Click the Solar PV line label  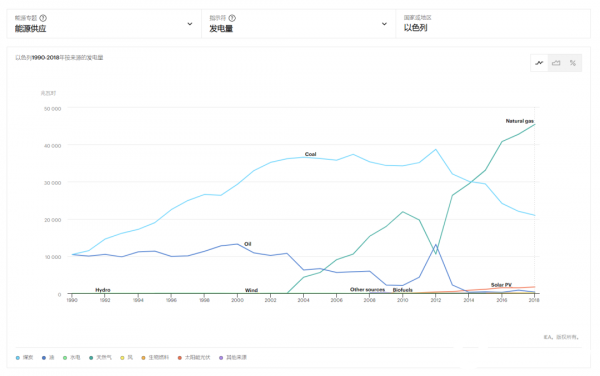point(501,285)
